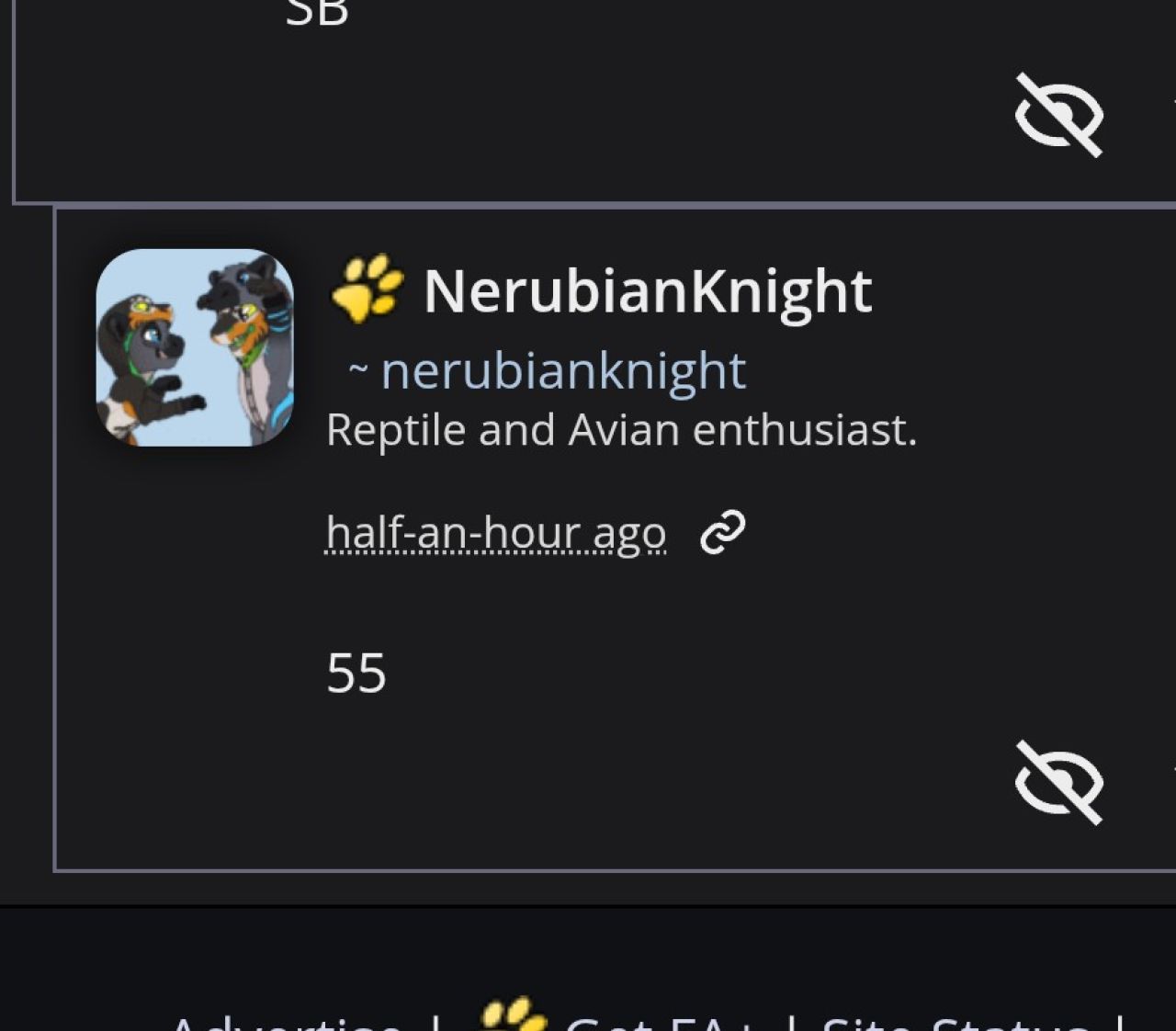
Task: Click the Reptile and Avian enthusiast title
Action: (622, 430)
